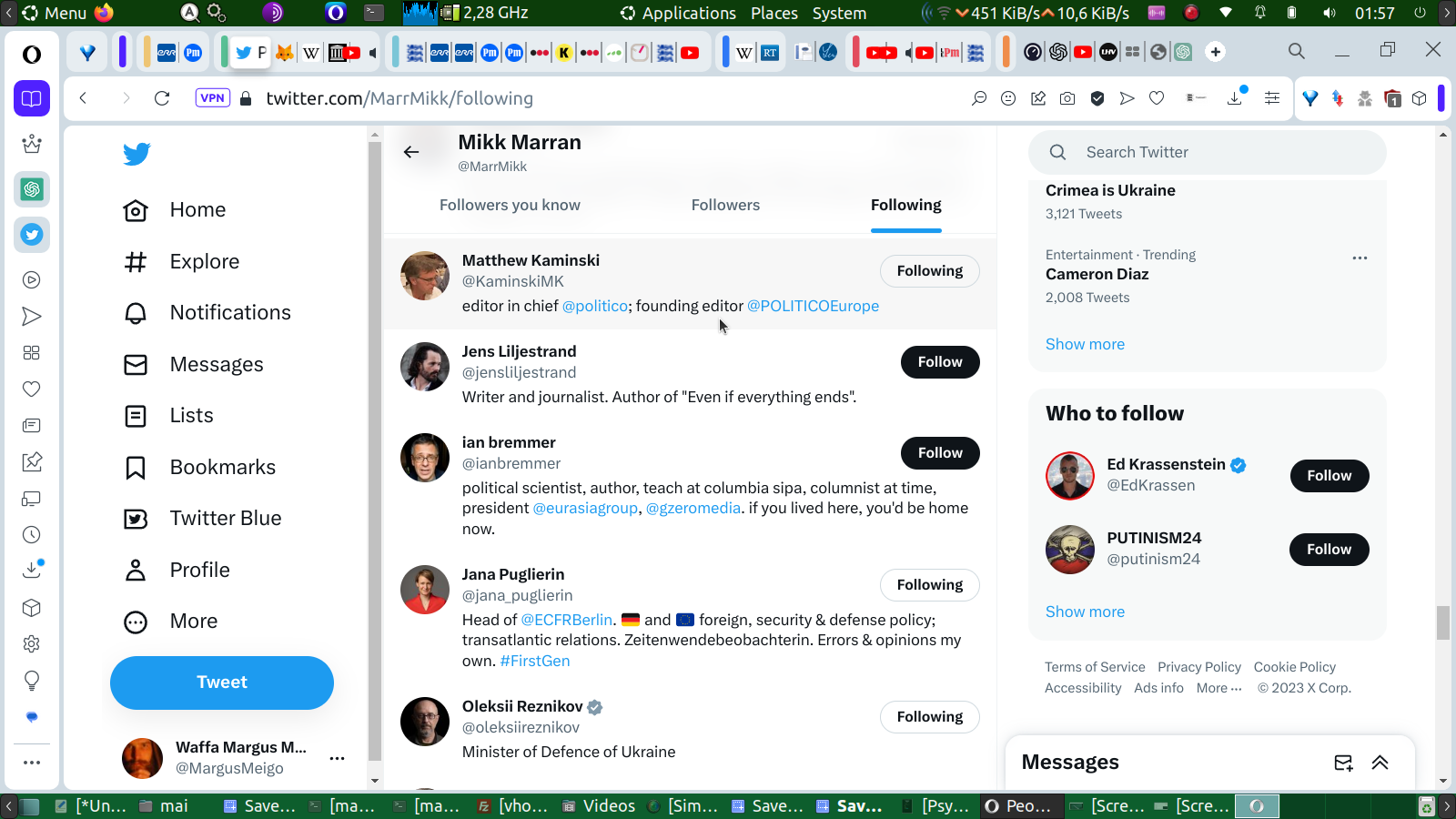Image resolution: width=1456 pixels, height=819 pixels.
Task: Click the blue Tweet button
Action: (222, 682)
